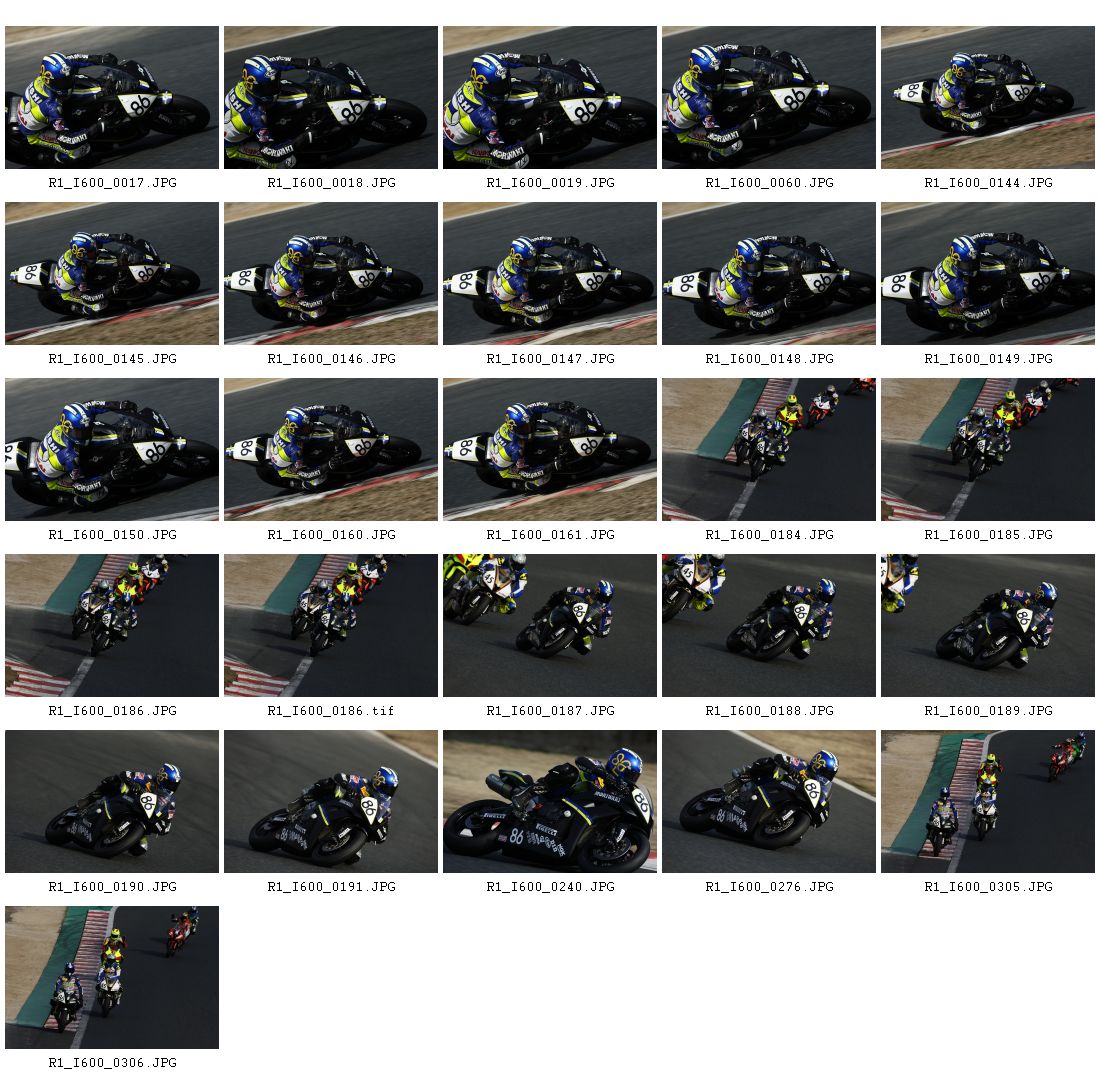Pick the R1_I600_0147.JPG image
The height and width of the screenshot is (1080, 1100).
(x=549, y=274)
